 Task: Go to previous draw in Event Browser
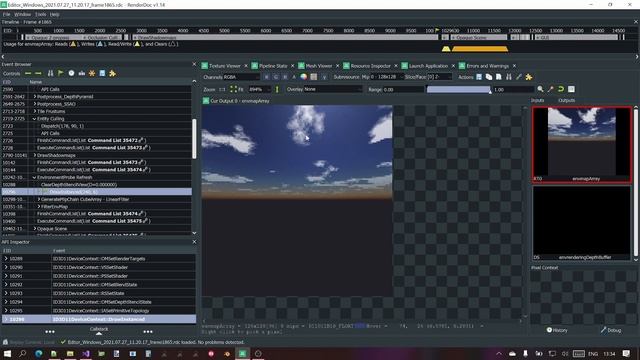click(x=28, y=73)
